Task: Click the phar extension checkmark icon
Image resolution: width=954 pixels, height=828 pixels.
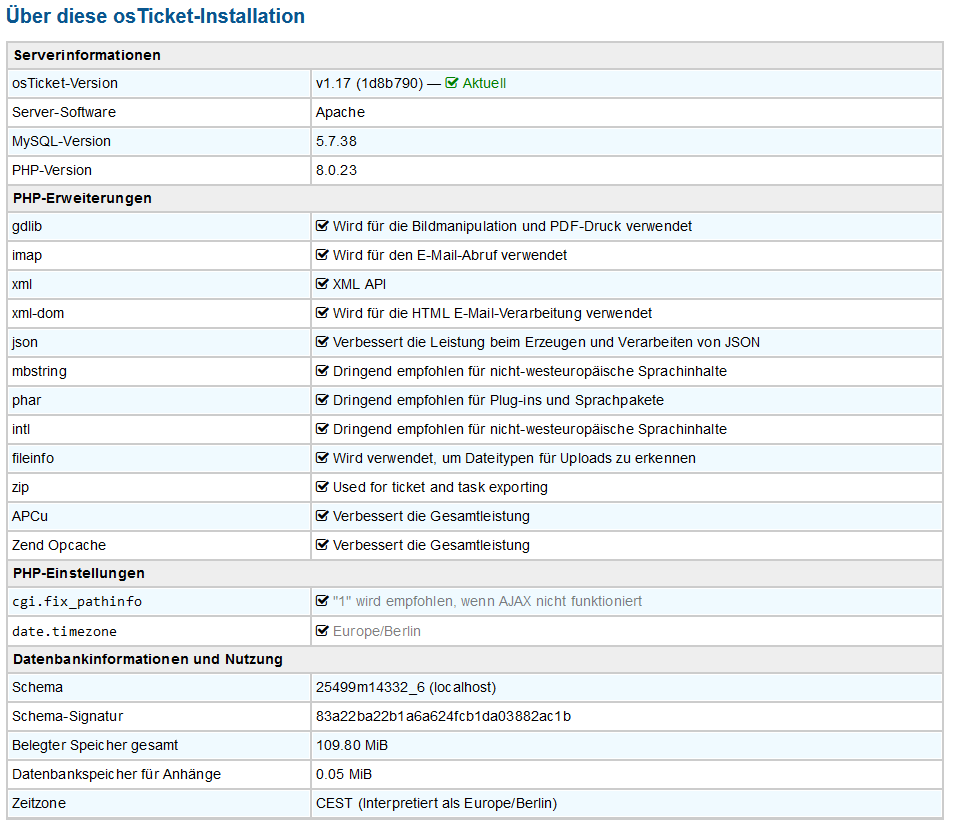Action: [322, 400]
